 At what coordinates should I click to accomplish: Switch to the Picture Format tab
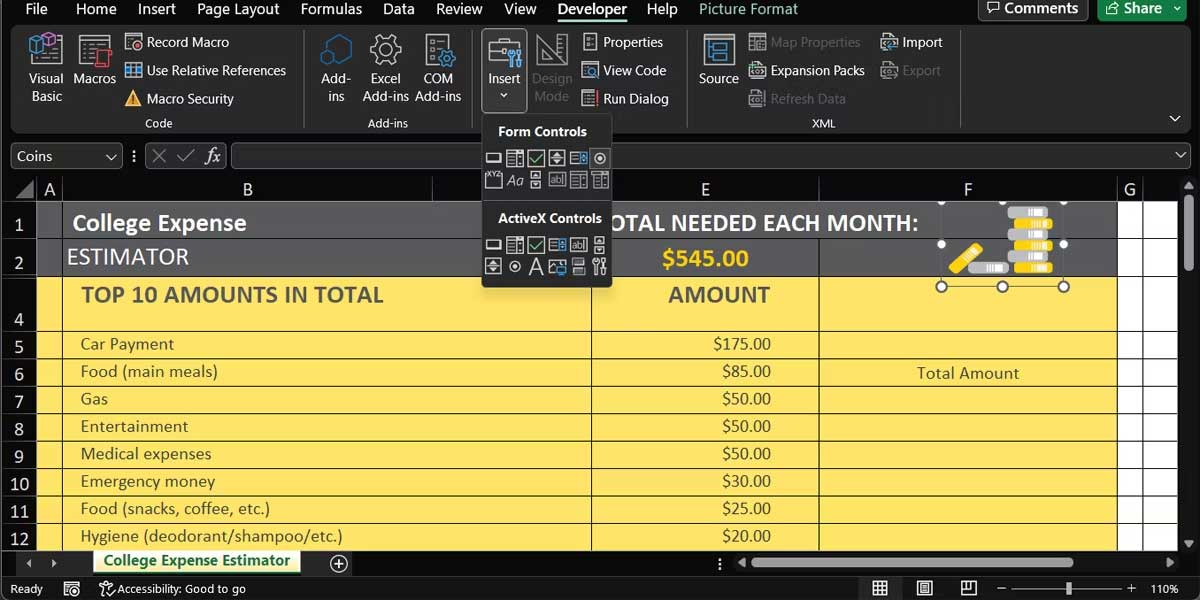tap(748, 9)
